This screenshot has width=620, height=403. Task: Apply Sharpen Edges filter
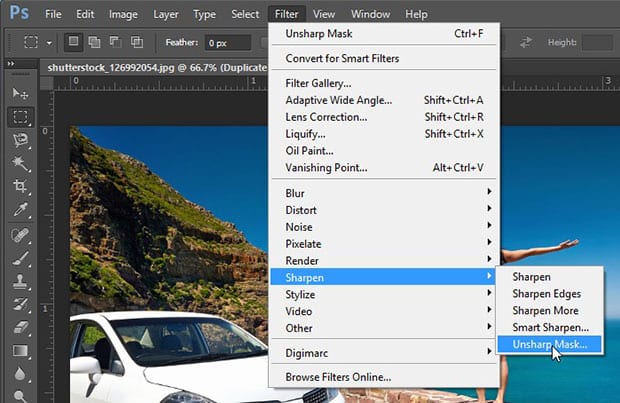pos(550,293)
